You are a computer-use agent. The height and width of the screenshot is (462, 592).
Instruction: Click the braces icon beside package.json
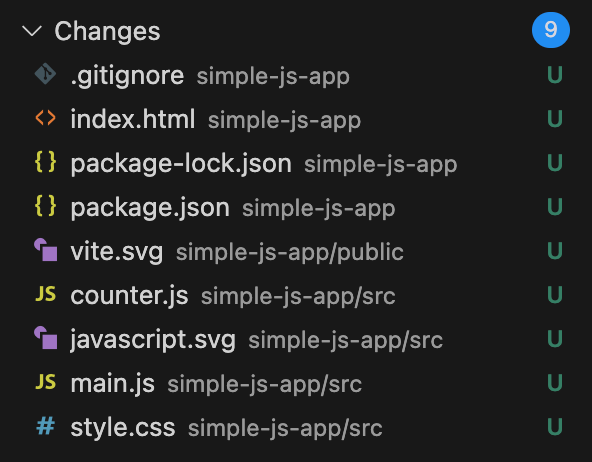coord(45,206)
